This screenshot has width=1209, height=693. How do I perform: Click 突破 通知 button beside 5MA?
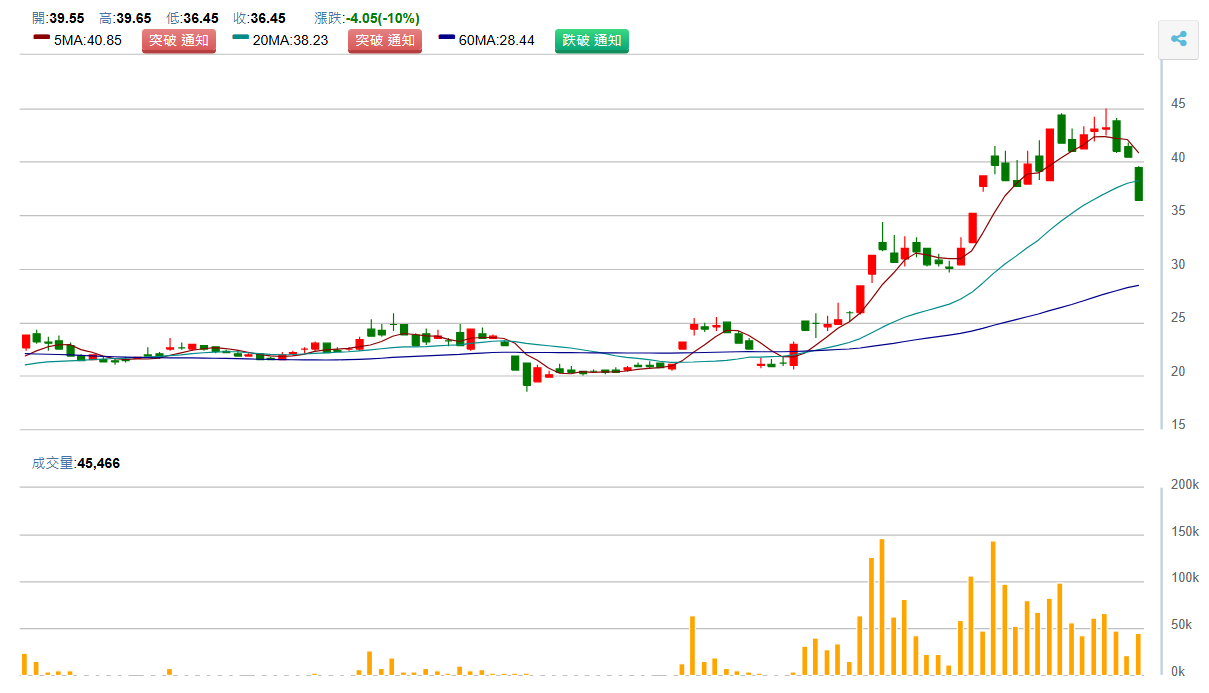(179, 41)
